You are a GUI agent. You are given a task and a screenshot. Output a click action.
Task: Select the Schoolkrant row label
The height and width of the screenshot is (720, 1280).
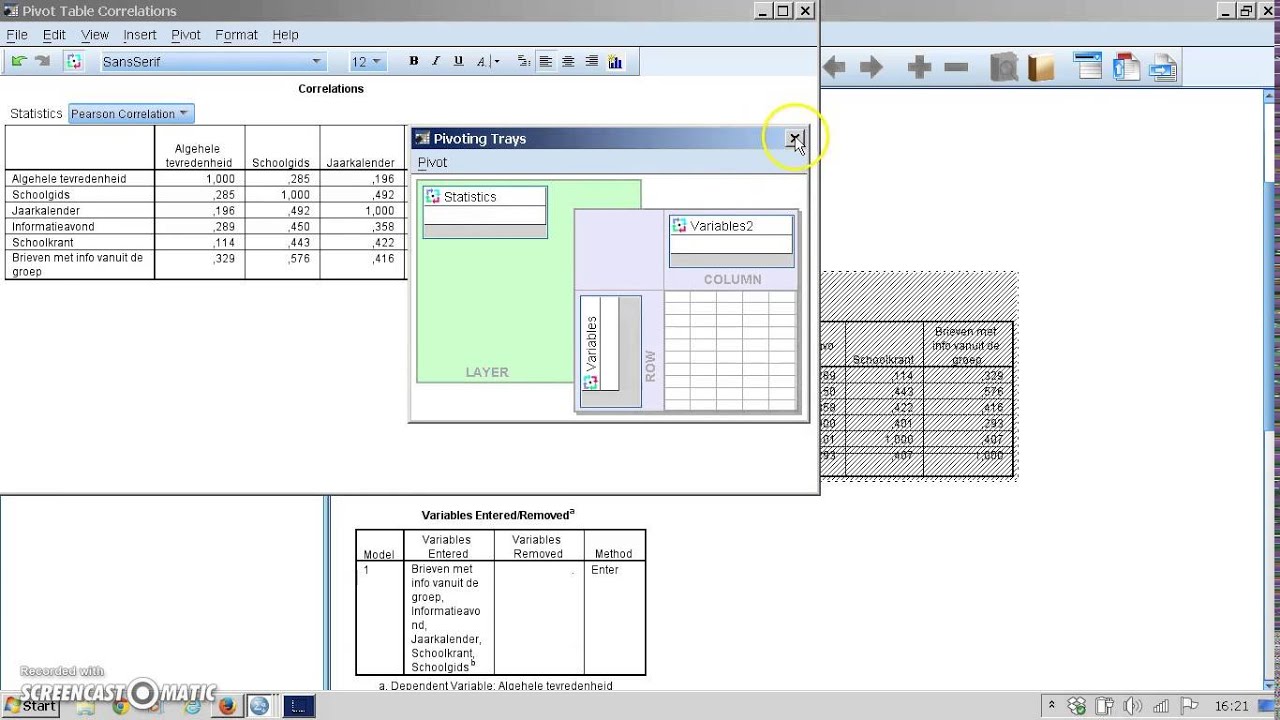click(x=80, y=242)
